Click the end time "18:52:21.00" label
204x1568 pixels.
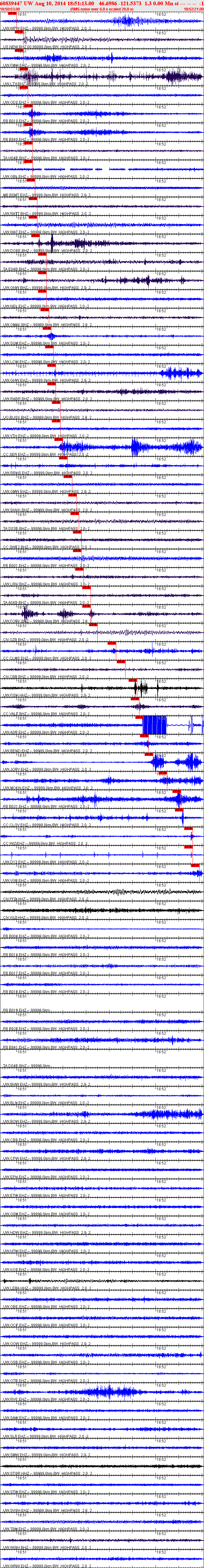pyautogui.click(x=194, y=9)
